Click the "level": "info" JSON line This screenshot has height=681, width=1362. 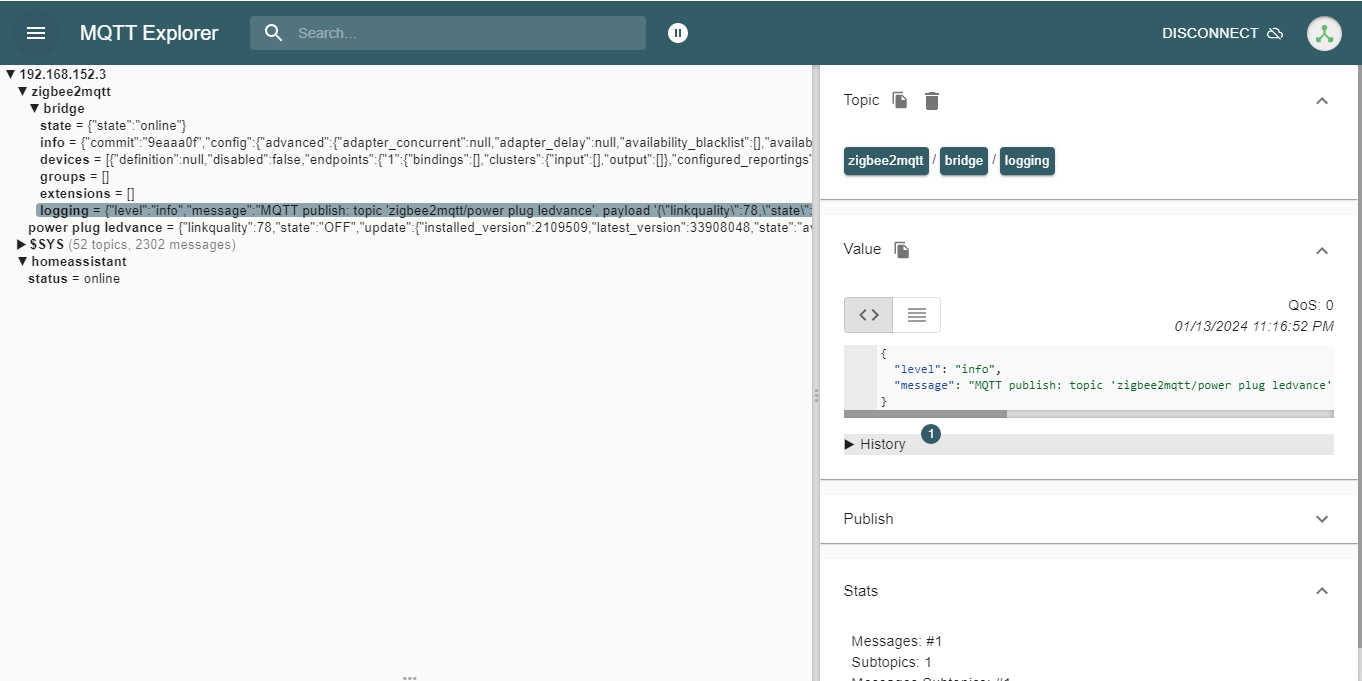click(948, 369)
